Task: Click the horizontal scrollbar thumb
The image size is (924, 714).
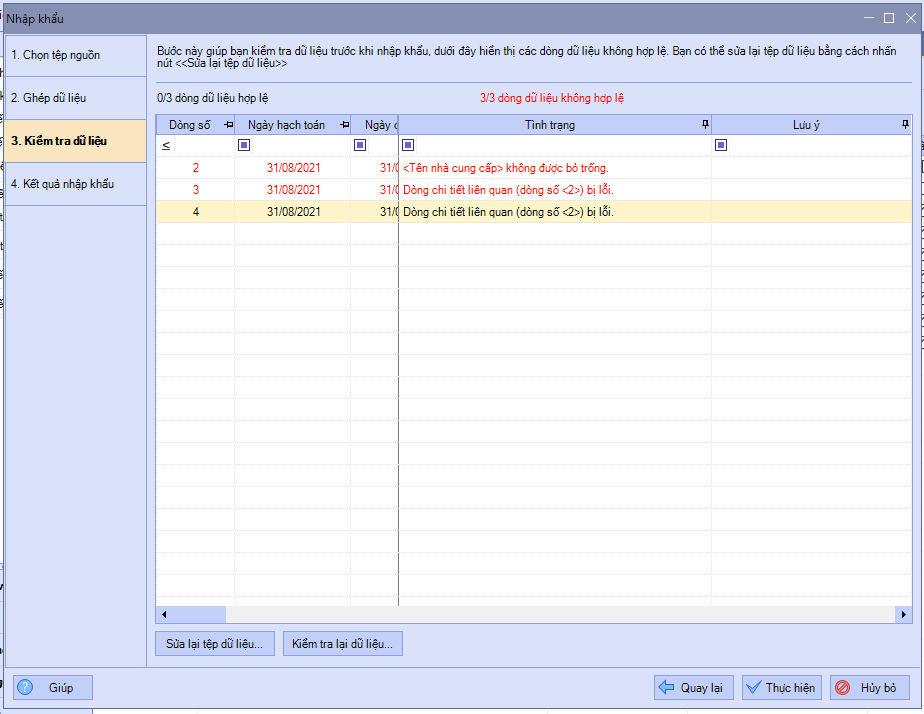Action: pyautogui.click(x=199, y=615)
